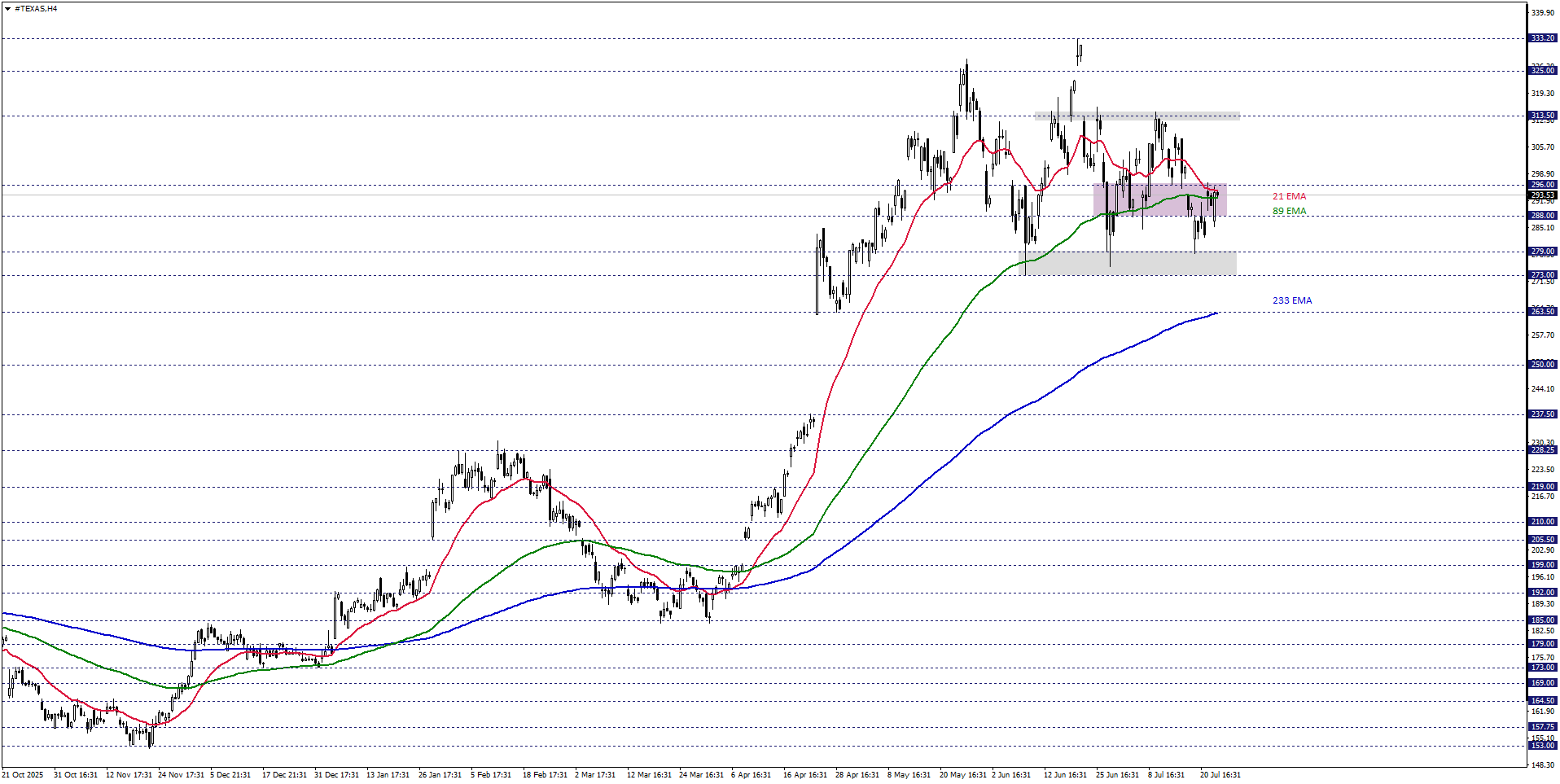The image size is (1560, 784).
Task: Click the purple shaded zone rectangle
Action: (1159, 200)
